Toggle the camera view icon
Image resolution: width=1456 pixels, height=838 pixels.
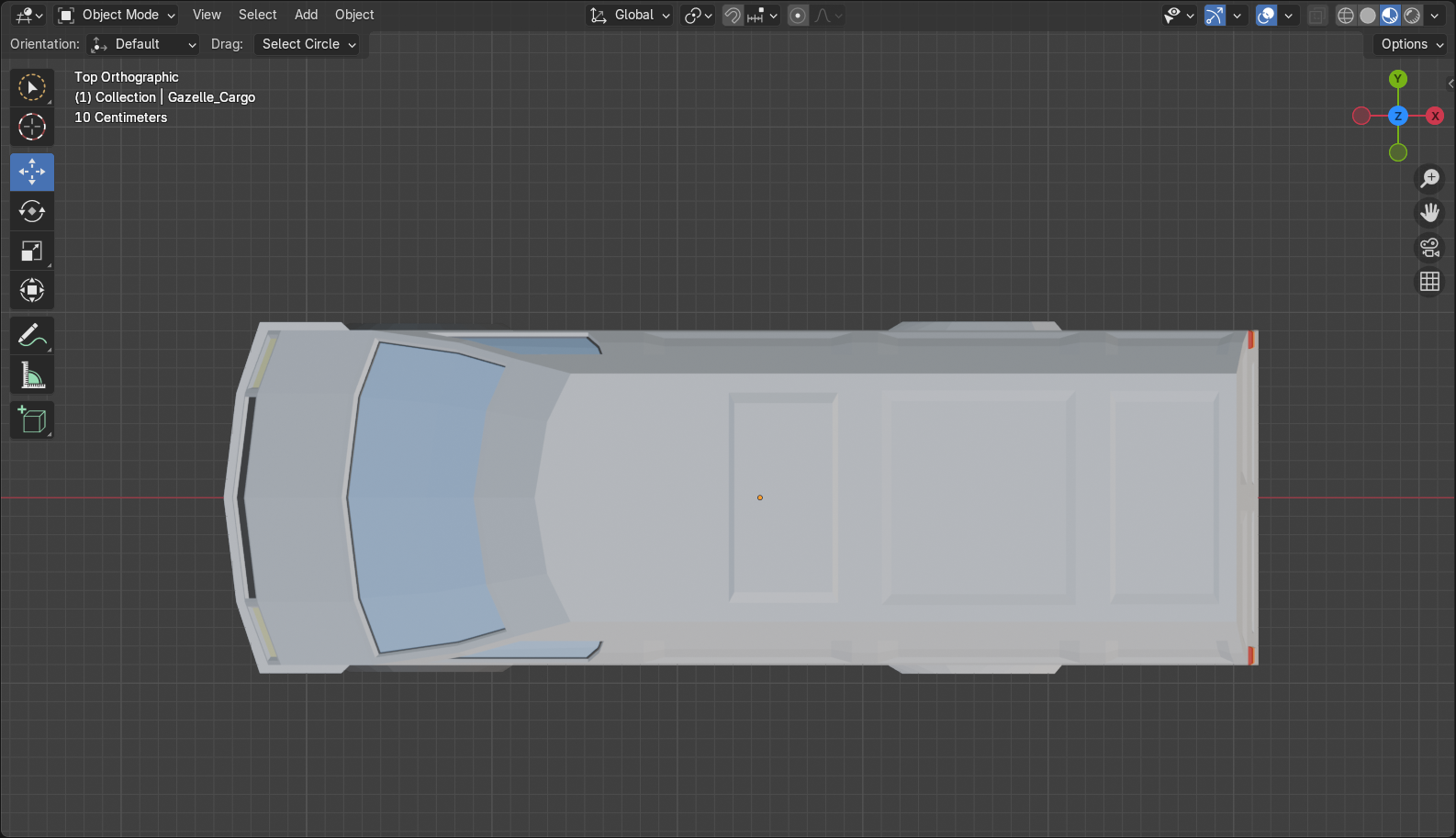[1429, 248]
